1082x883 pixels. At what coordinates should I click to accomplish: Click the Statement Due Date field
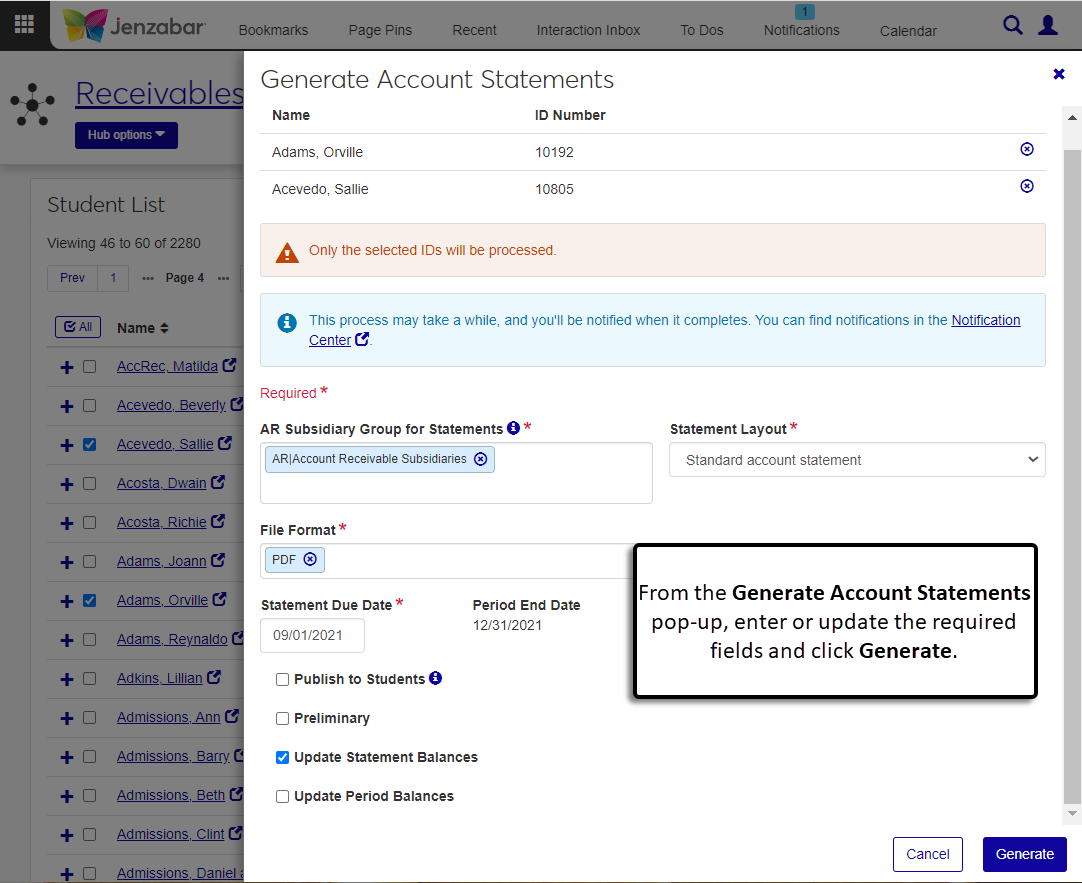click(312, 635)
